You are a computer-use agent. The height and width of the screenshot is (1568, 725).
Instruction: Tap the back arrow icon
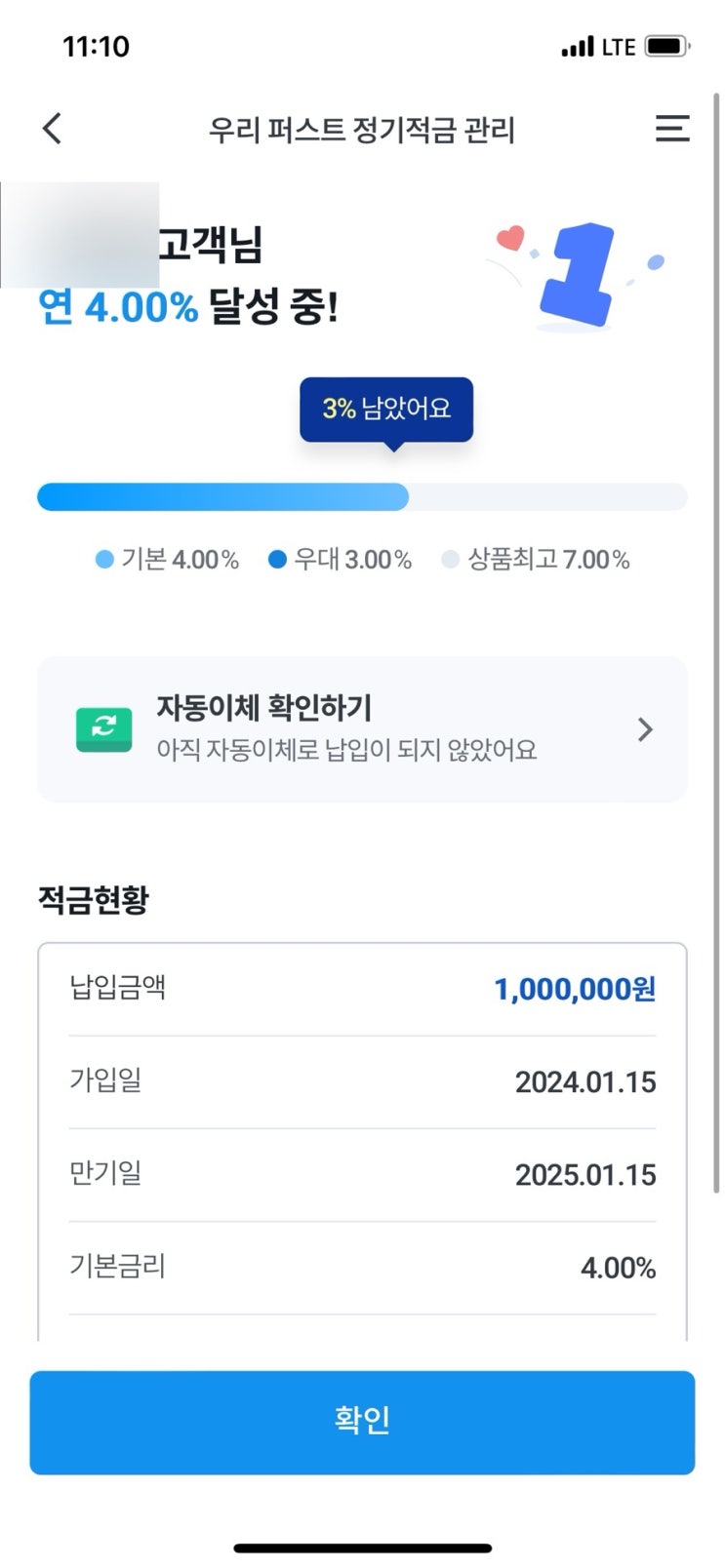(x=53, y=128)
